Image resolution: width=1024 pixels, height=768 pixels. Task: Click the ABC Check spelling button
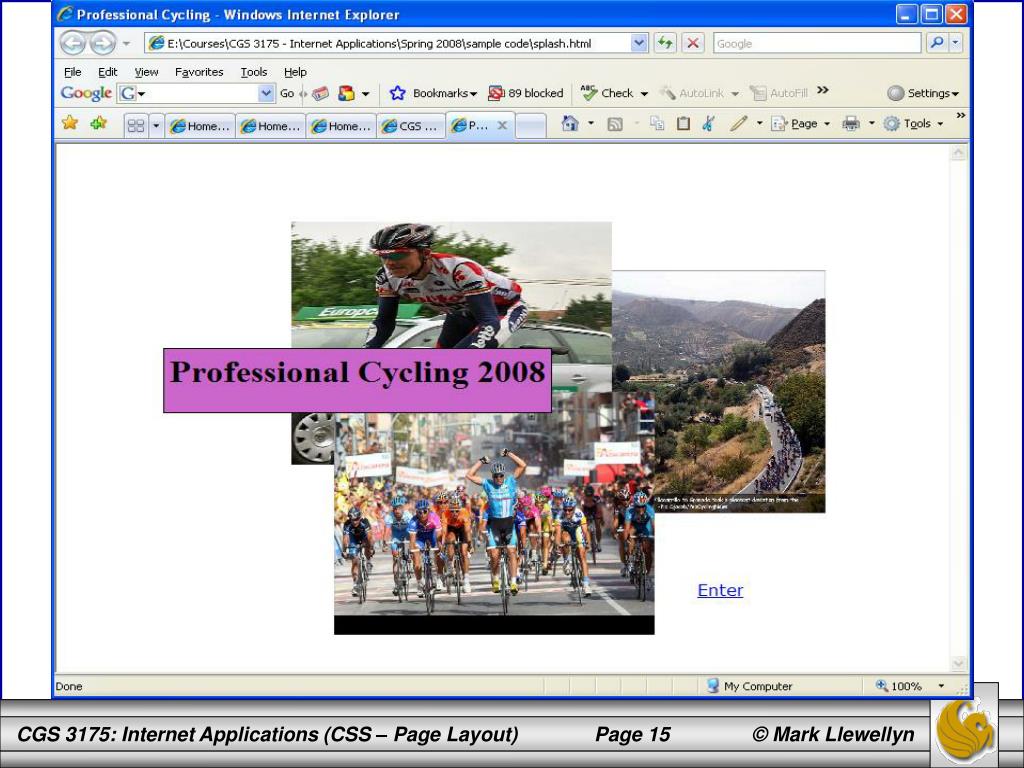607,93
